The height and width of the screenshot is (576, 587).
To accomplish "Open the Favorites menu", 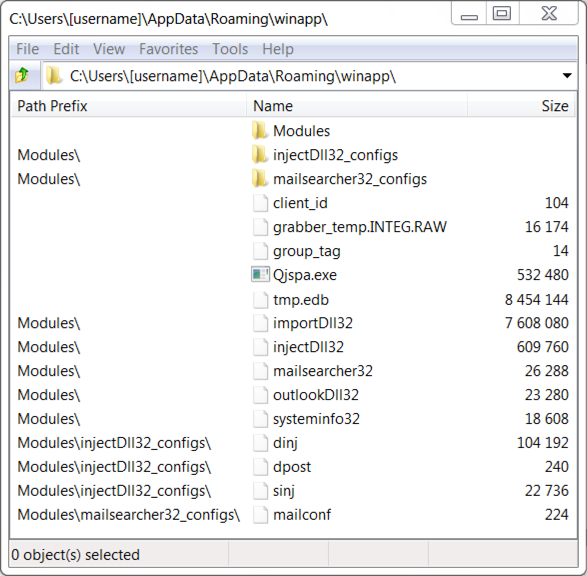I will [168, 49].
